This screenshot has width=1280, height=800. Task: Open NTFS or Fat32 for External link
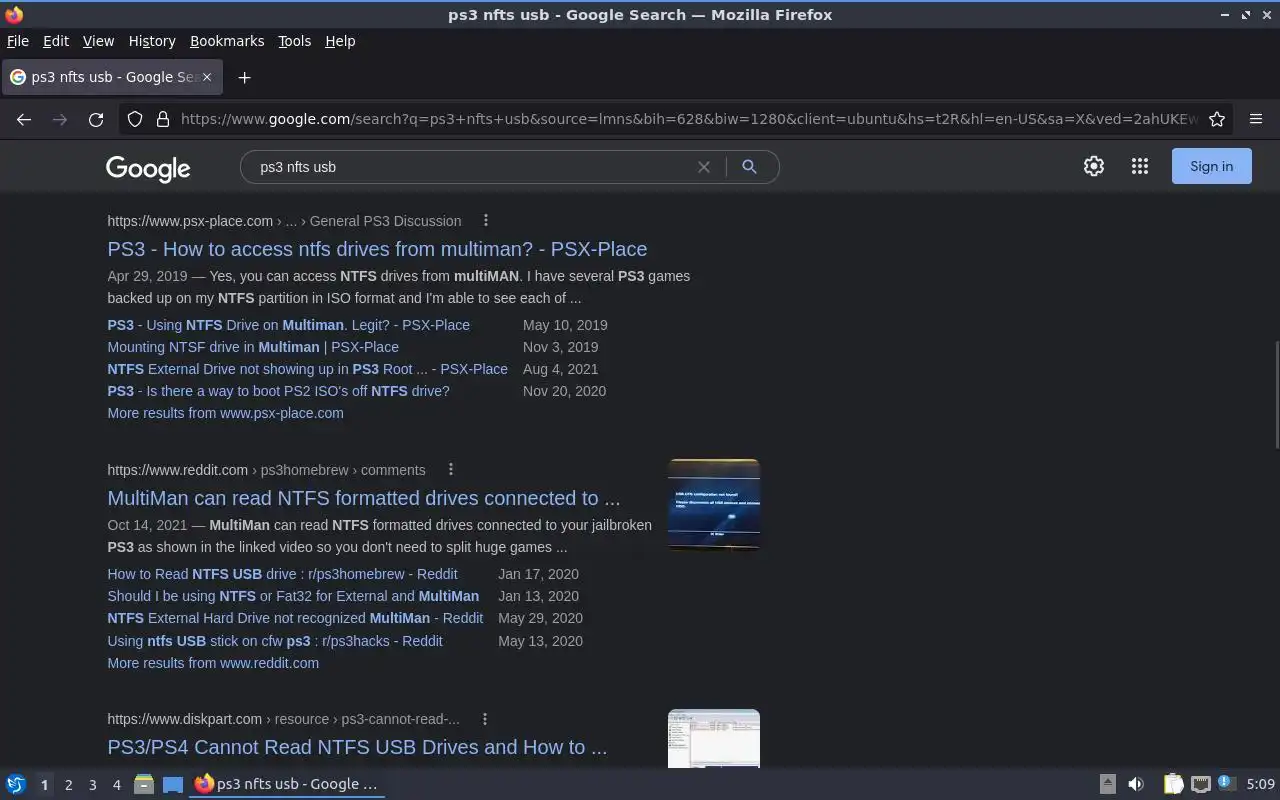click(293, 596)
